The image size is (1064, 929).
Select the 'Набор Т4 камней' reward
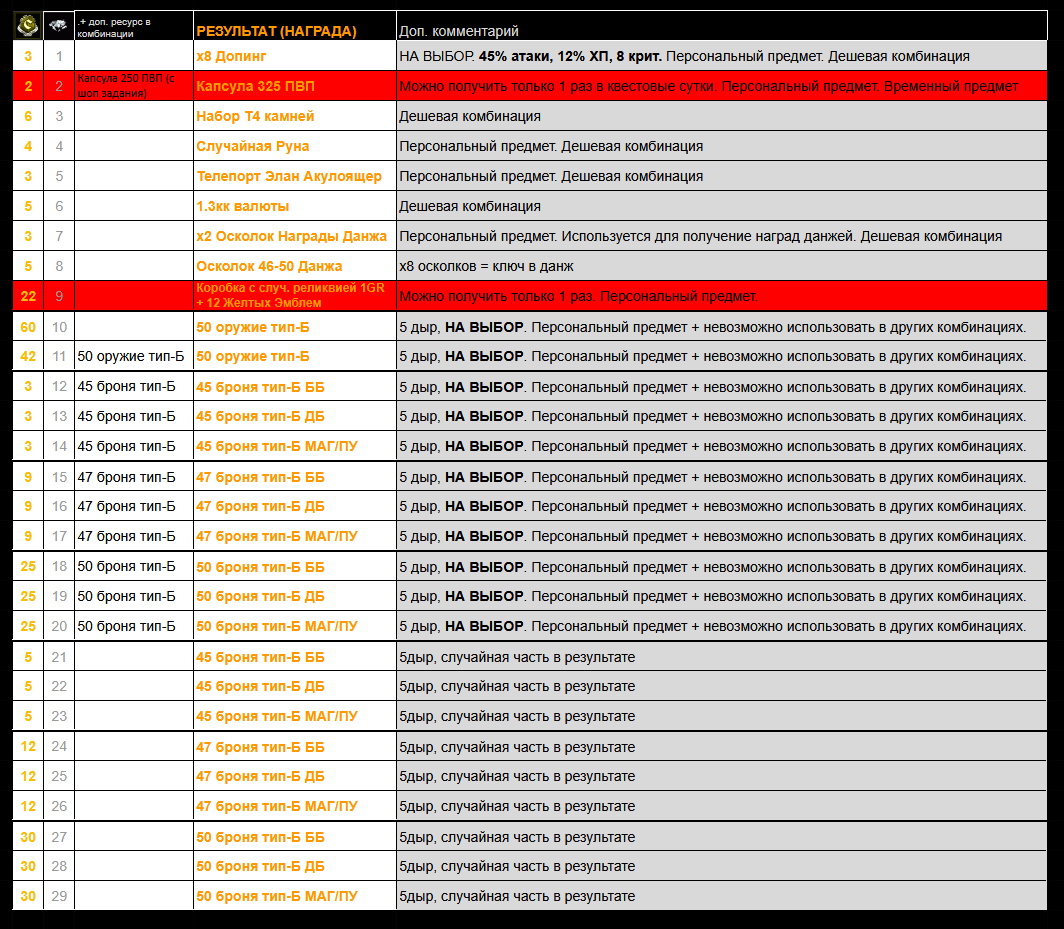point(255,117)
